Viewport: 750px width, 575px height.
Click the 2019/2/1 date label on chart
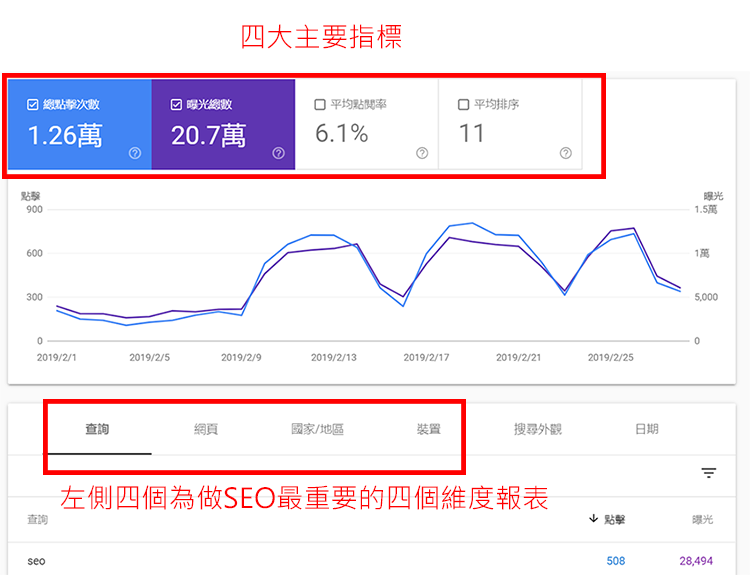click(56, 357)
